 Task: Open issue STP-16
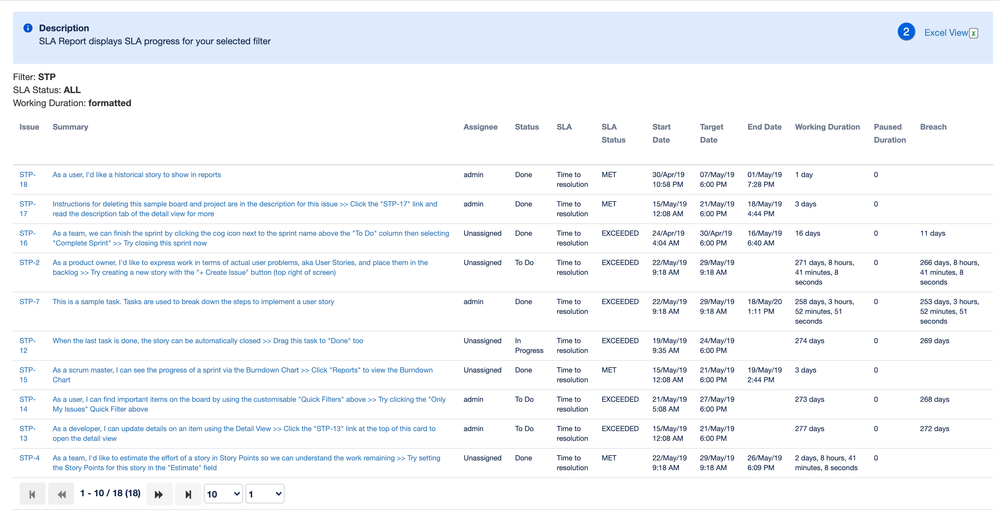[27, 238]
